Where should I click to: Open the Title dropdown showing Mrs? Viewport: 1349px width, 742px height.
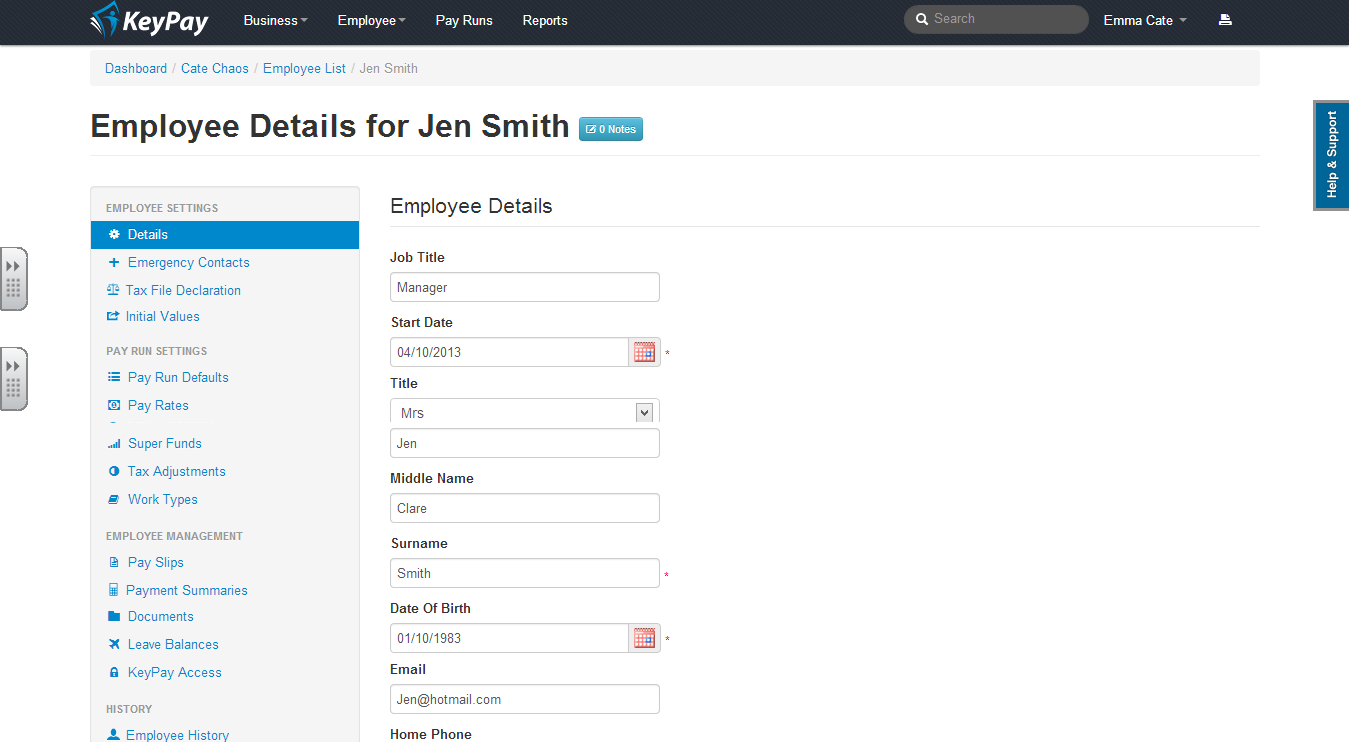524,412
